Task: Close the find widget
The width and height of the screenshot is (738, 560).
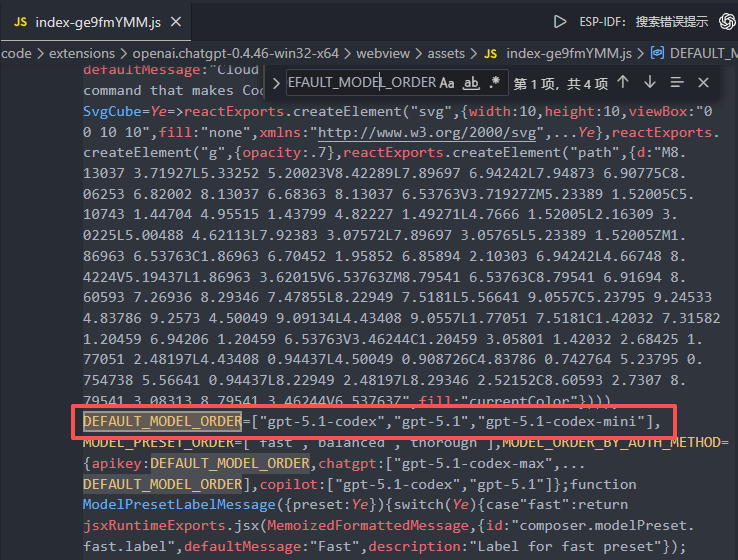Action: point(703,82)
